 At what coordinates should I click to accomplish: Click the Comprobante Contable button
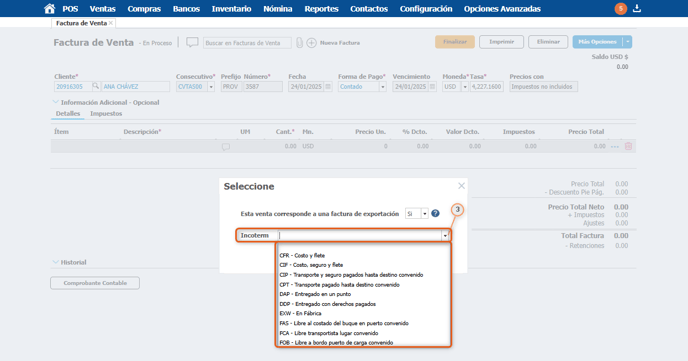click(x=95, y=283)
